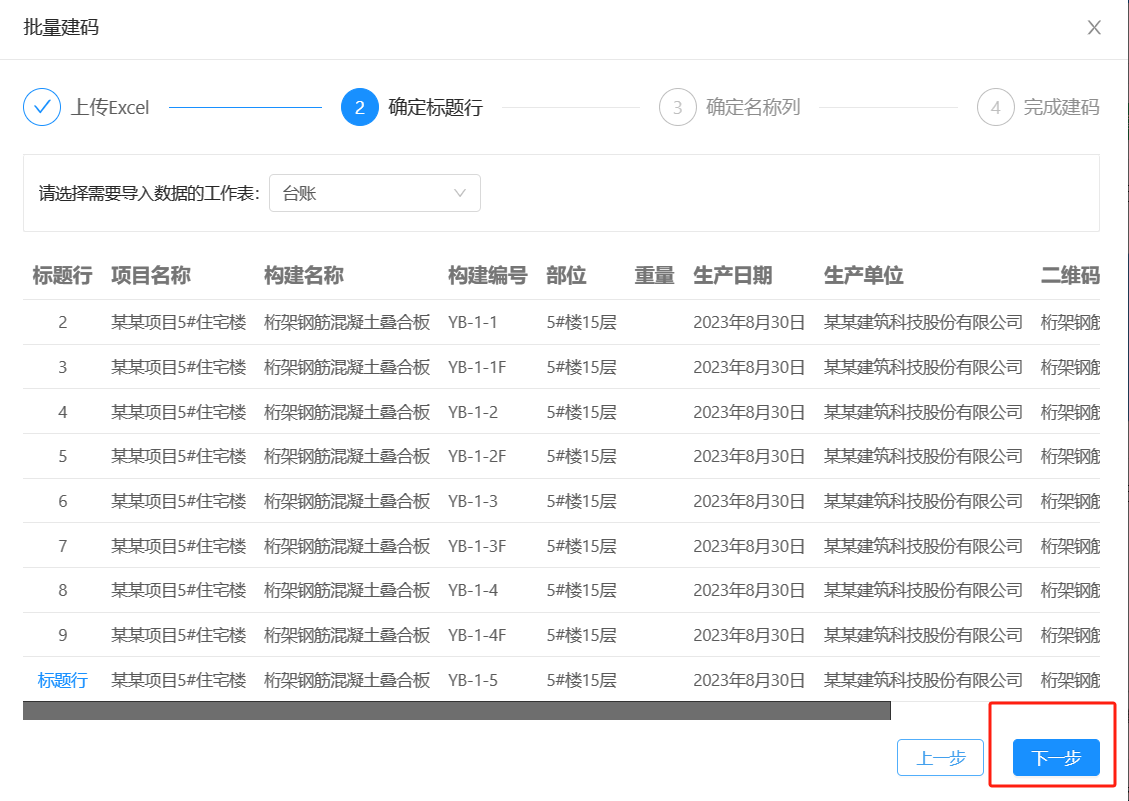Click step 3 确定名称列 circle
Screen dimensions: 1129x801
coord(679,107)
